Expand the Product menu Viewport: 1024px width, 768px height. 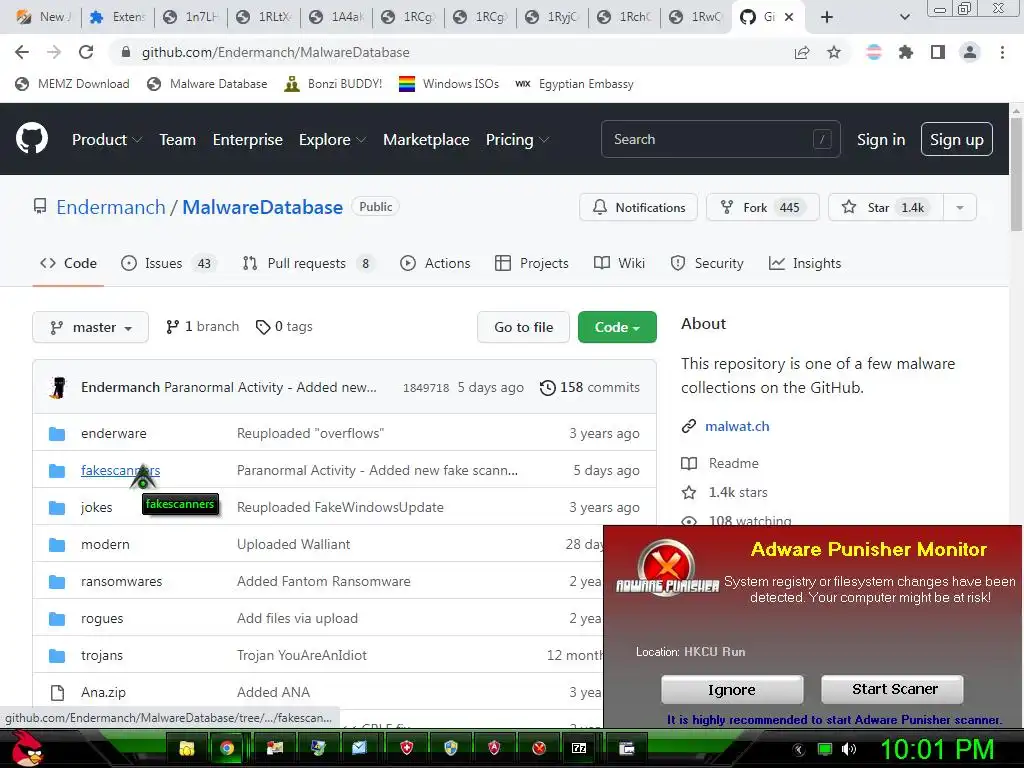(x=107, y=139)
